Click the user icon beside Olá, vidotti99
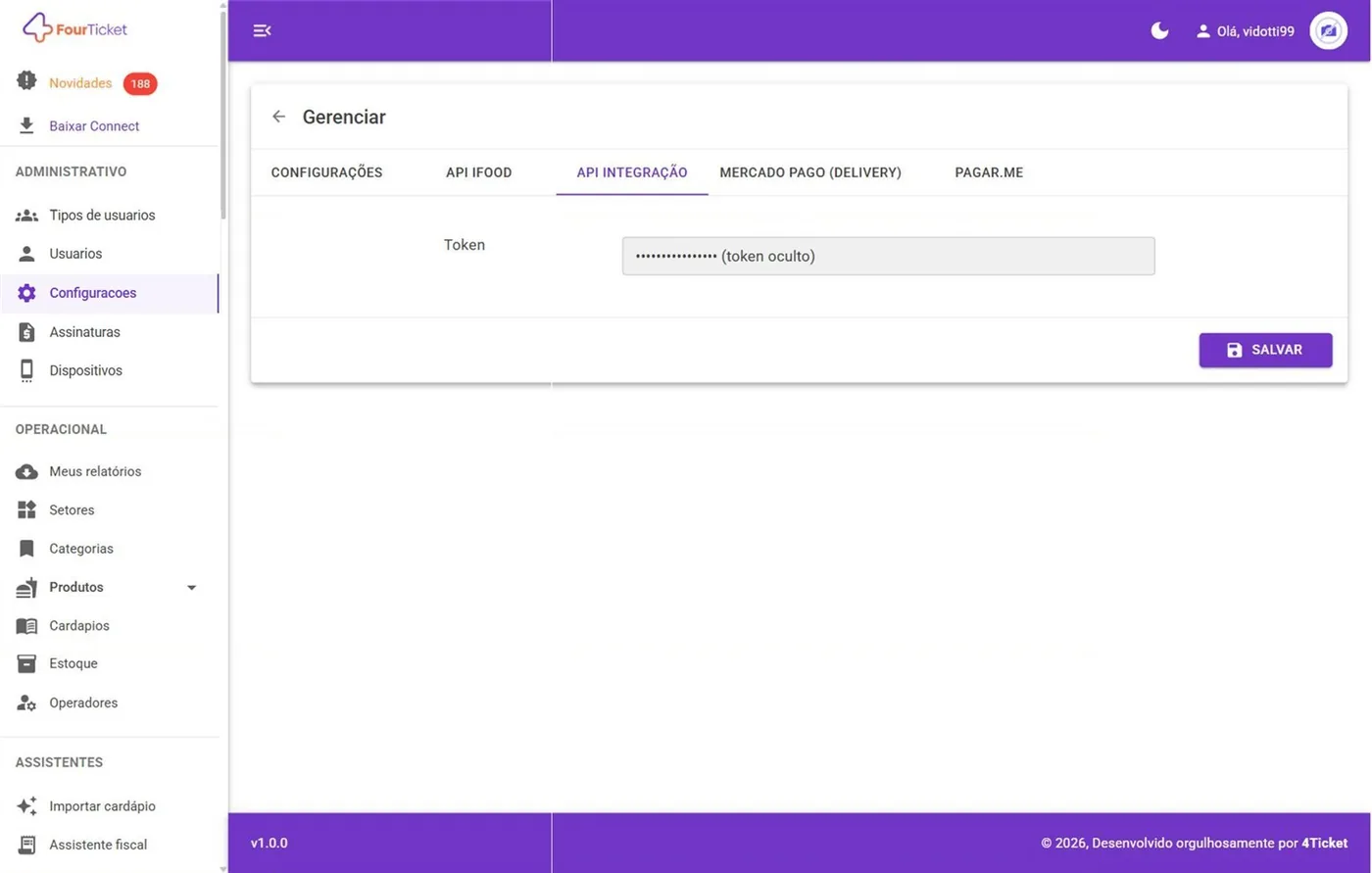1372x873 pixels. (x=1203, y=31)
